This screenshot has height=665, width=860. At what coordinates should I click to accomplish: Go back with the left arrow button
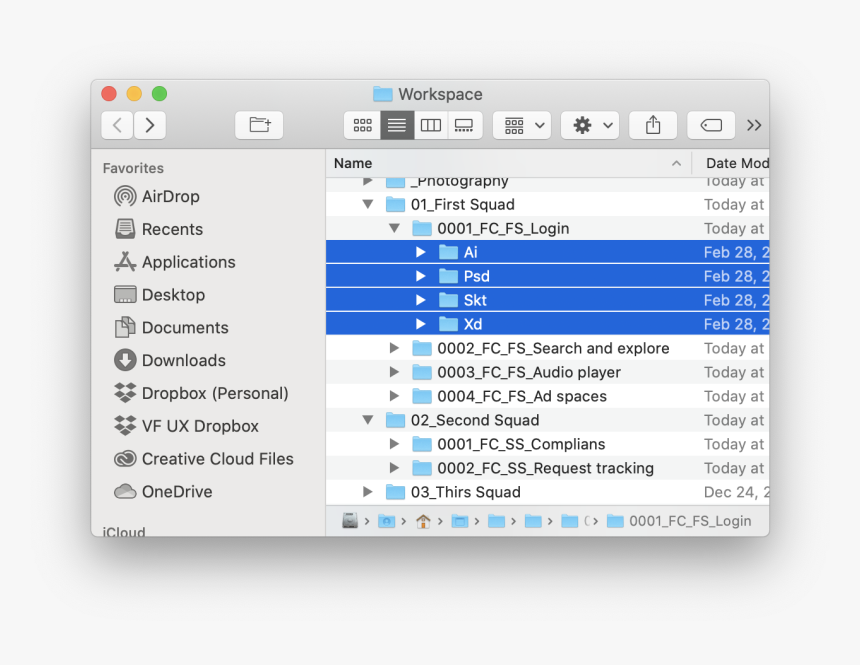tap(117, 126)
